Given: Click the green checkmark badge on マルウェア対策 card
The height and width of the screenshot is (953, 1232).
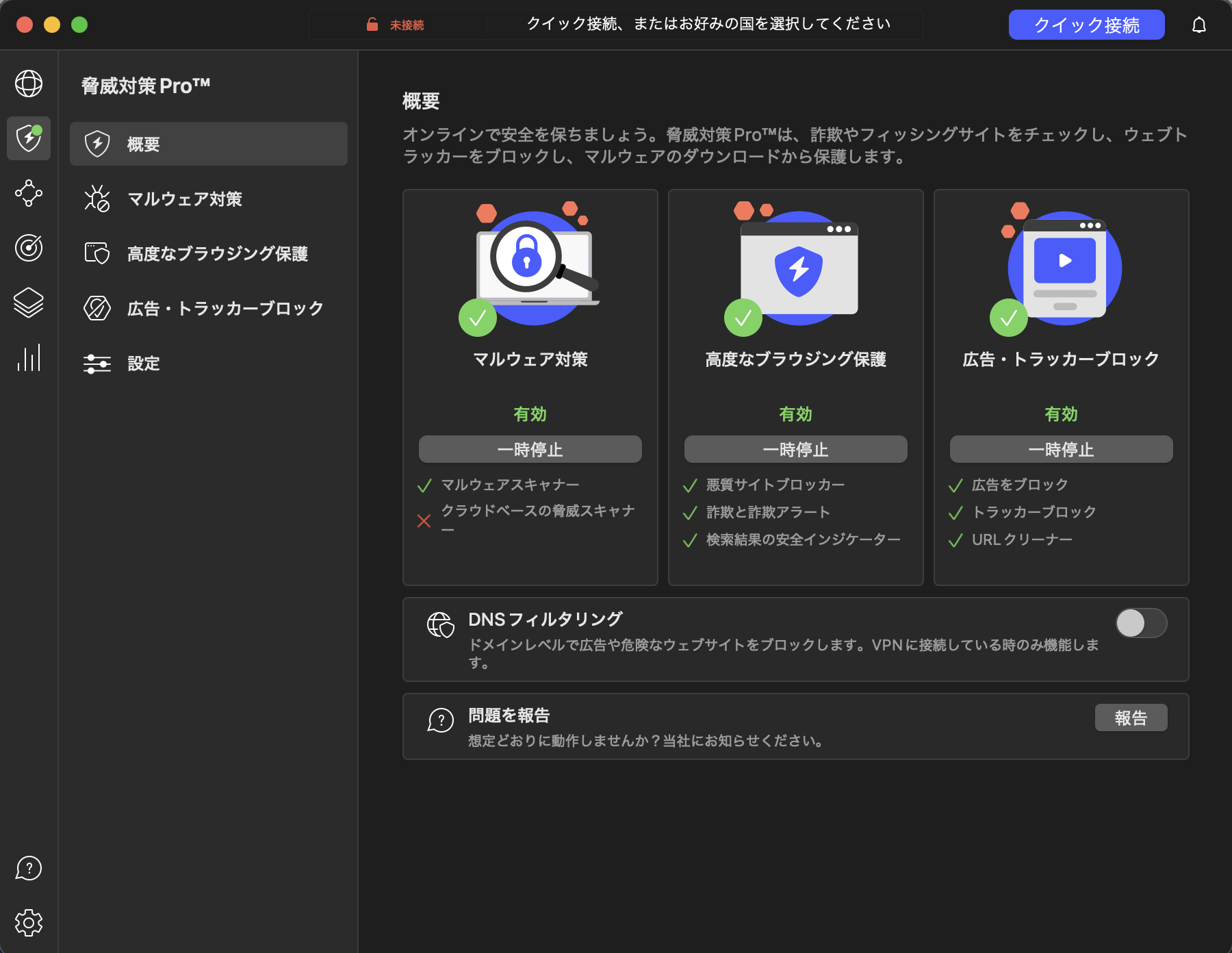Looking at the screenshot, I should point(478,318).
